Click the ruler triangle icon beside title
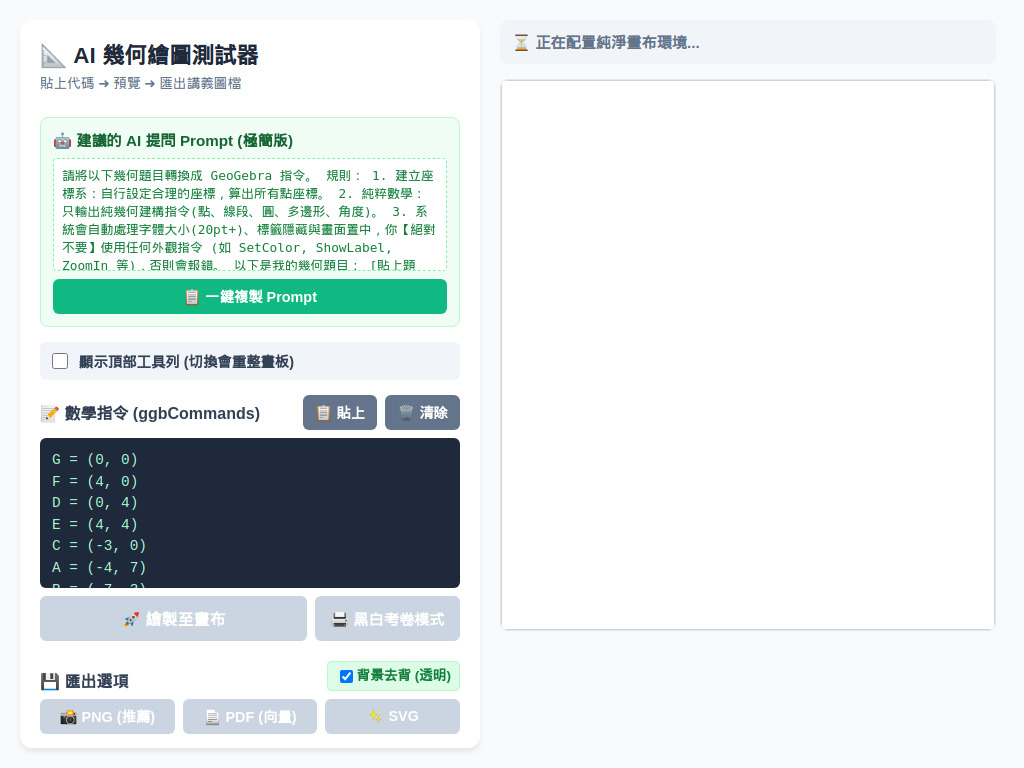 click(x=53, y=56)
